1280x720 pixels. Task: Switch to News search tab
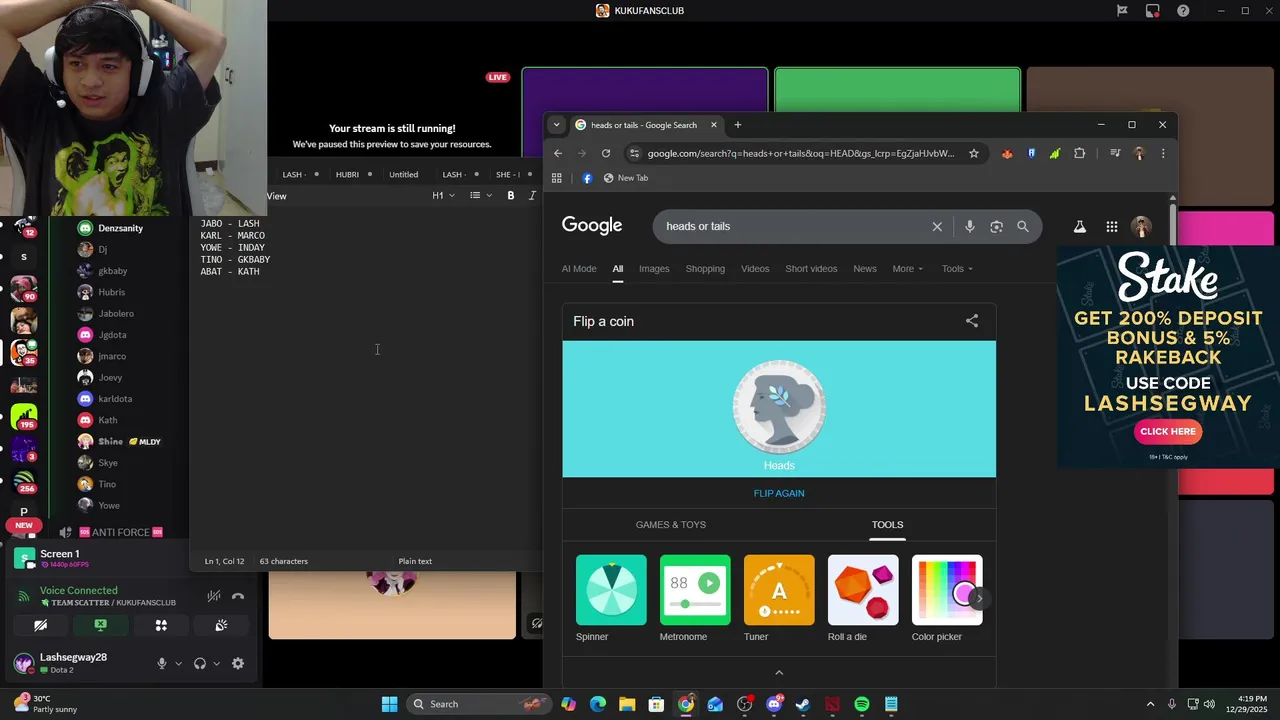click(x=865, y=269)
